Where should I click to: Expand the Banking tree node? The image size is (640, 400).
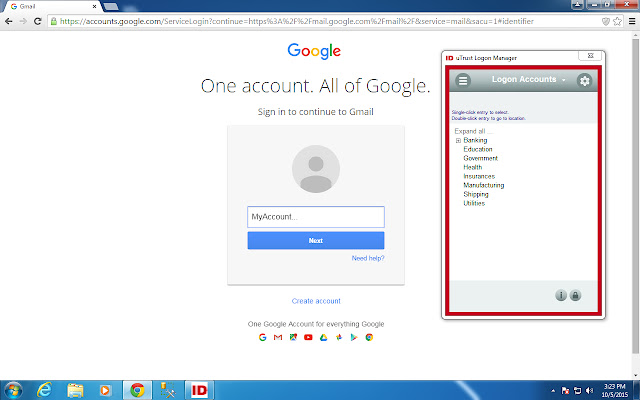[x=458, y=140]
